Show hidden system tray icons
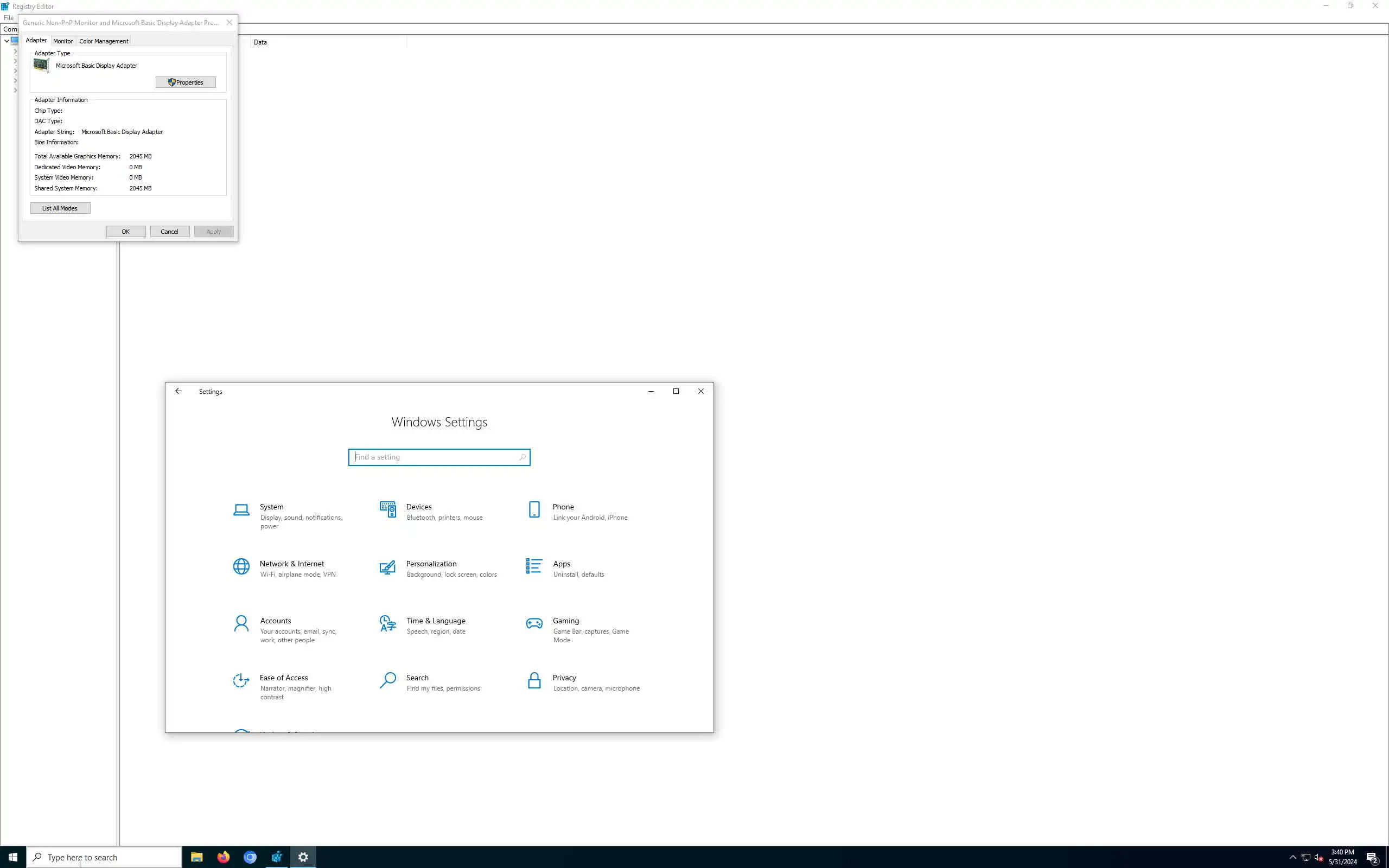The width and height of the screenshot is (1389, 868). 1292,857
